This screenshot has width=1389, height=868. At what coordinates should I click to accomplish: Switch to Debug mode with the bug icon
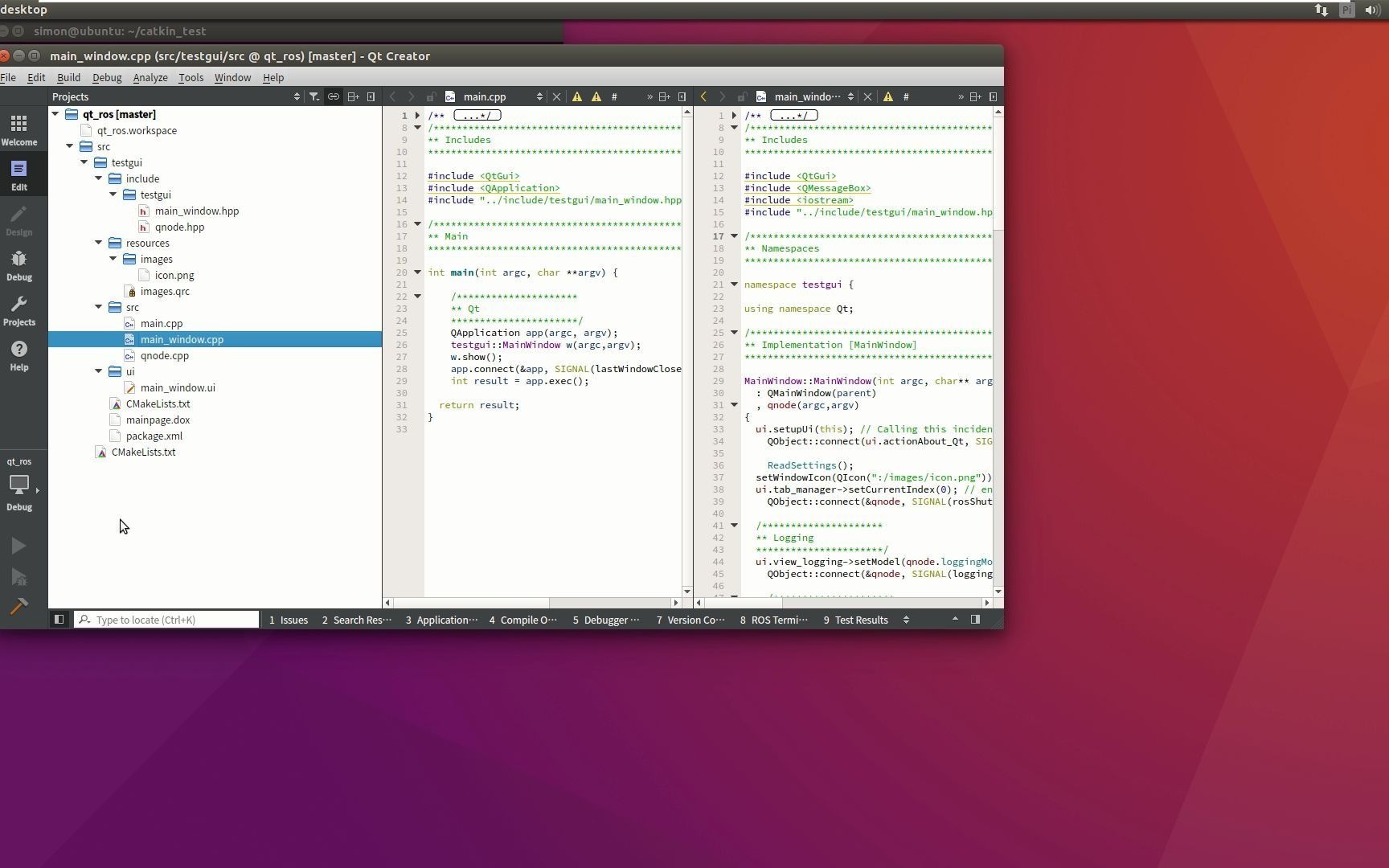19,264
